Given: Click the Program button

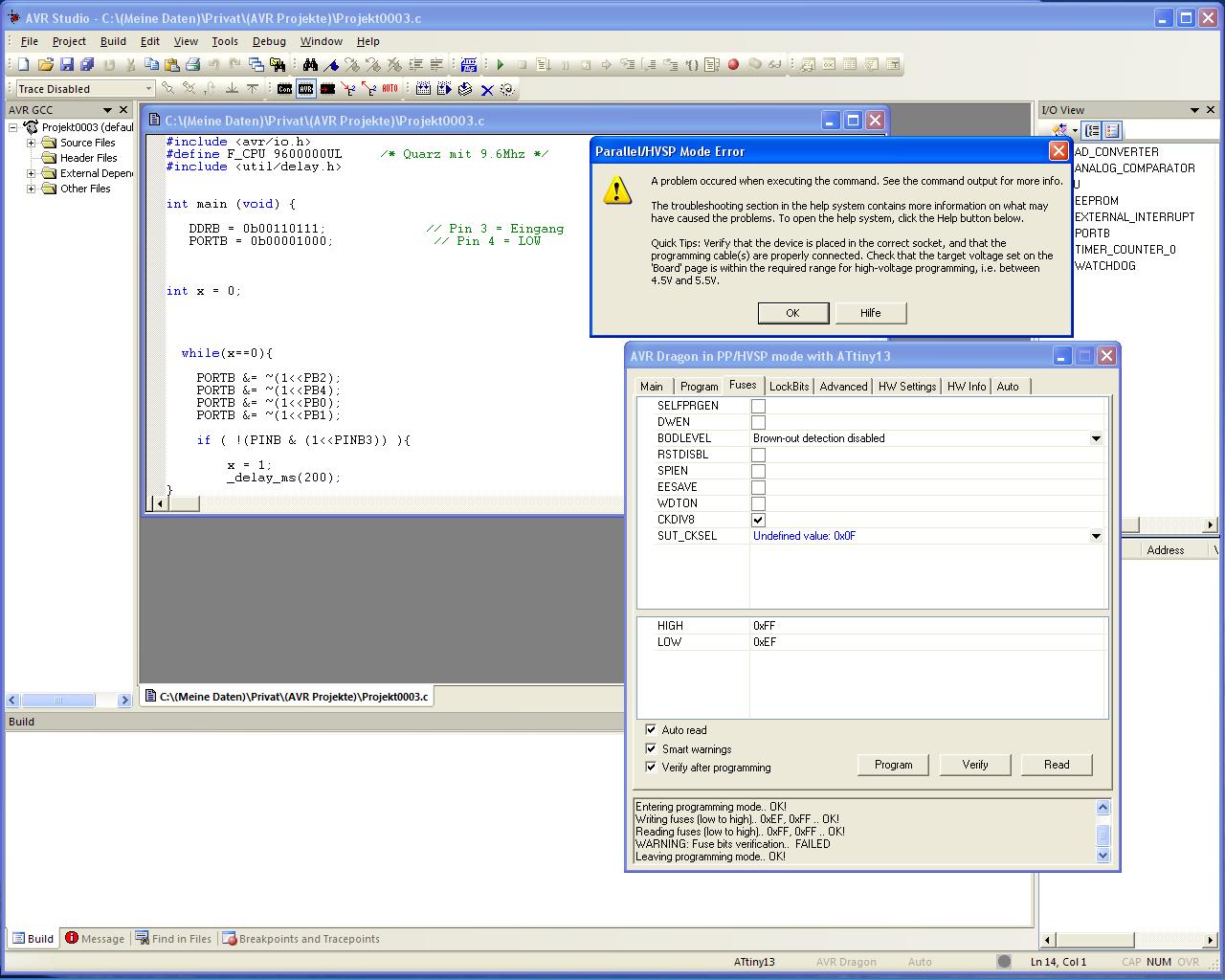Looking at the screenshot, I should [x=893, y=765].
